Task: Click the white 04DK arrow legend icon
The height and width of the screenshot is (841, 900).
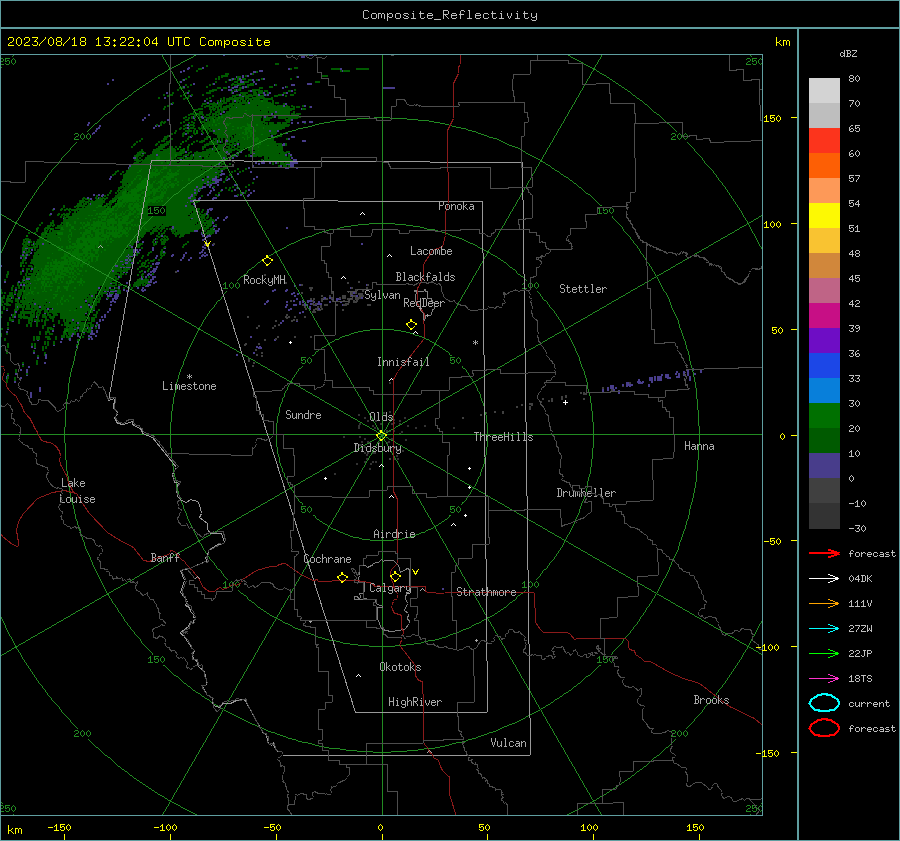Action: click(824, 578)
